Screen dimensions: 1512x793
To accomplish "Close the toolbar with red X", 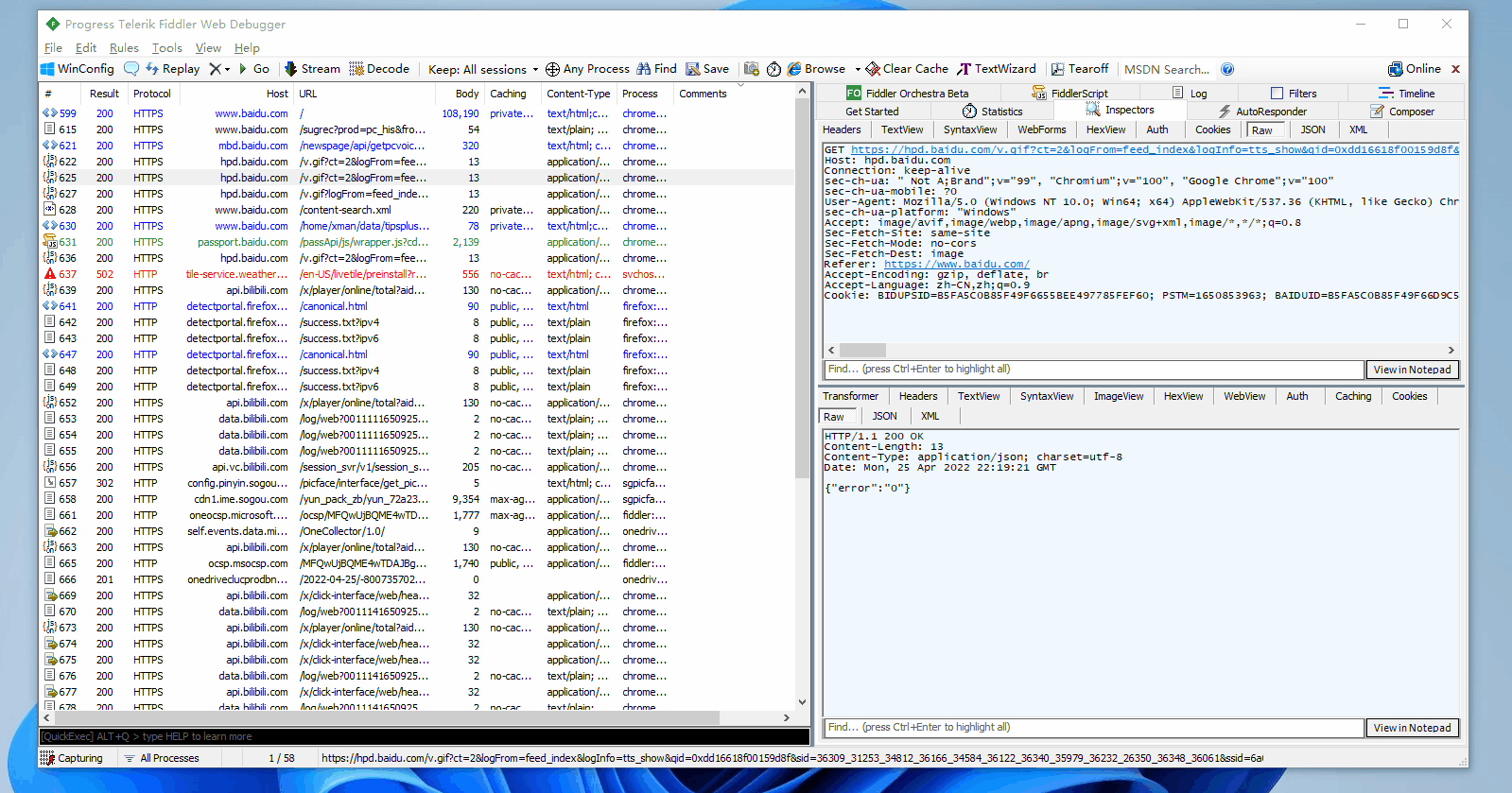I will (x=1455, y=69).
